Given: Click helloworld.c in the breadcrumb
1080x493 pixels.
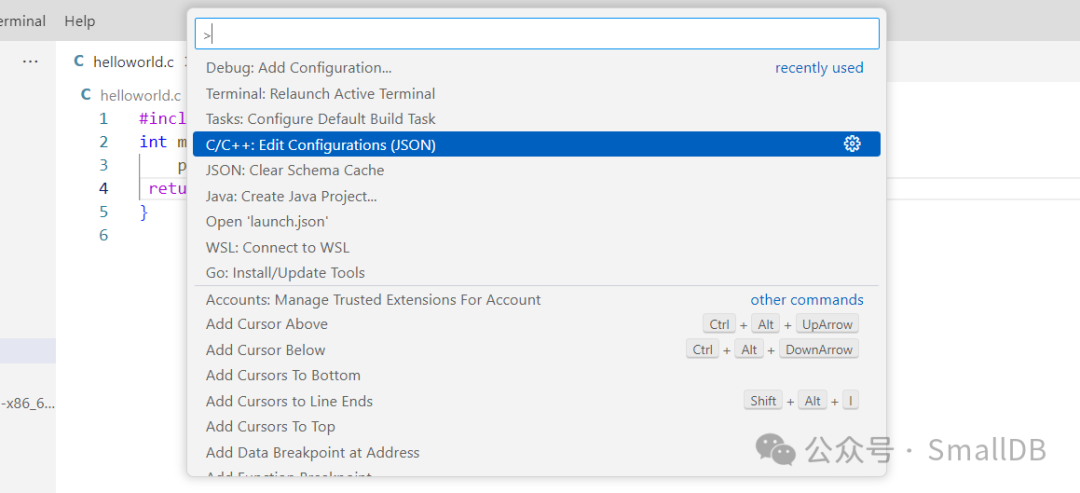Looking at the screenshot, I should pos(140,95).
